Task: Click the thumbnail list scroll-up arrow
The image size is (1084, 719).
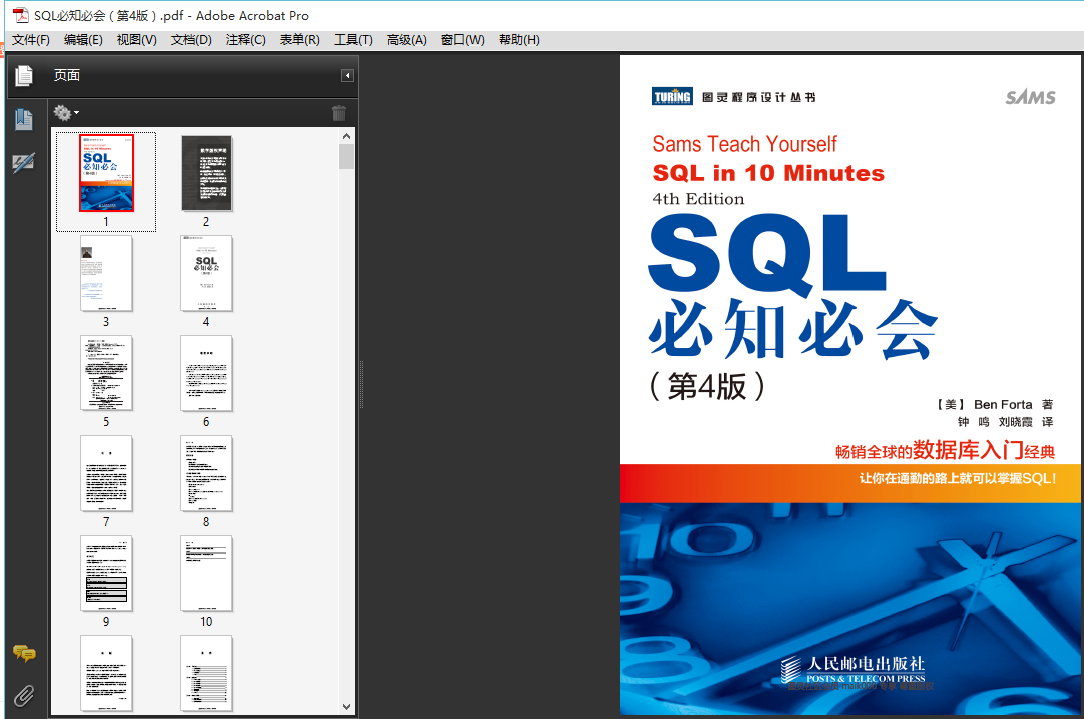Action: click(346, 136)
